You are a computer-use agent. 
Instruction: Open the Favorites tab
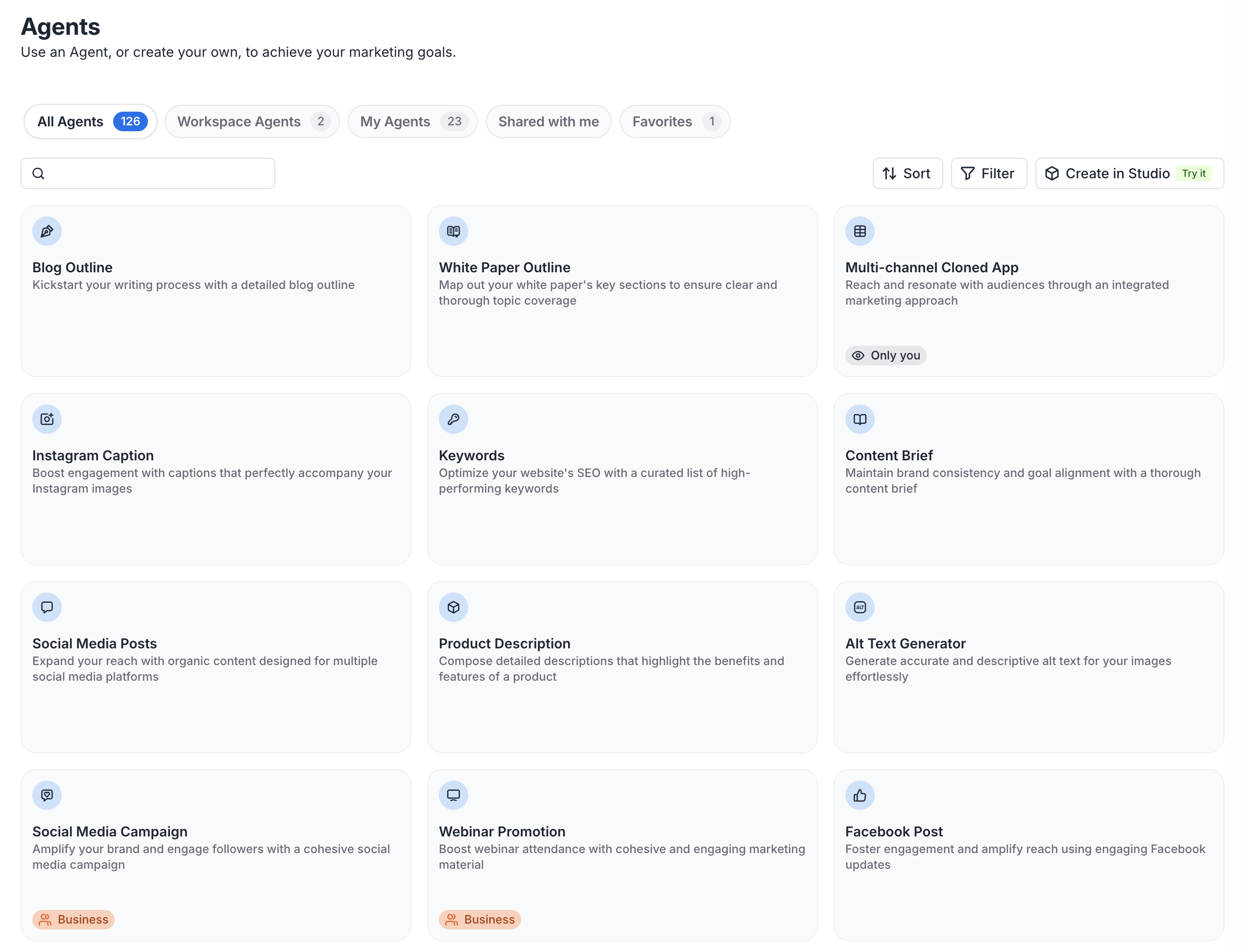click(x=674, y=121)
